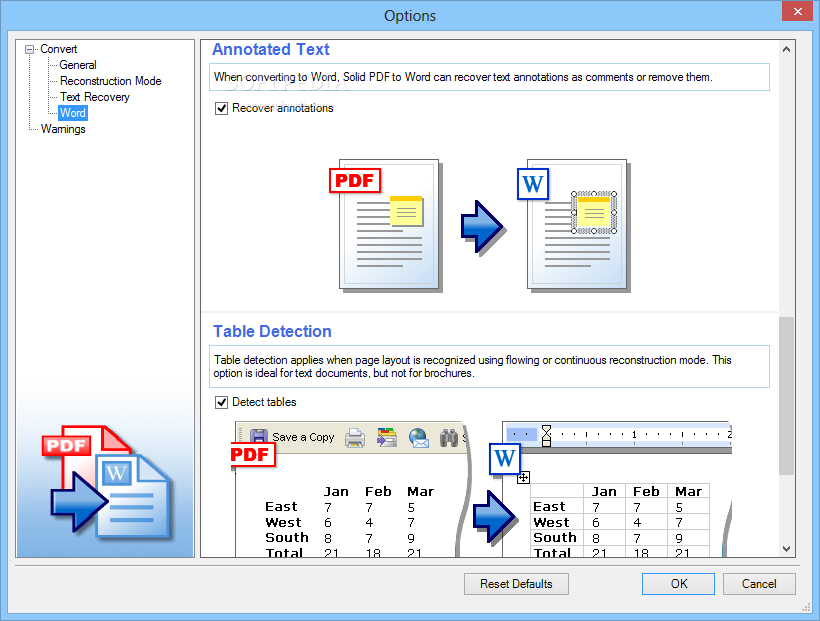
Task: Click the scrollbar down arrow
Action: coord(786,548)
